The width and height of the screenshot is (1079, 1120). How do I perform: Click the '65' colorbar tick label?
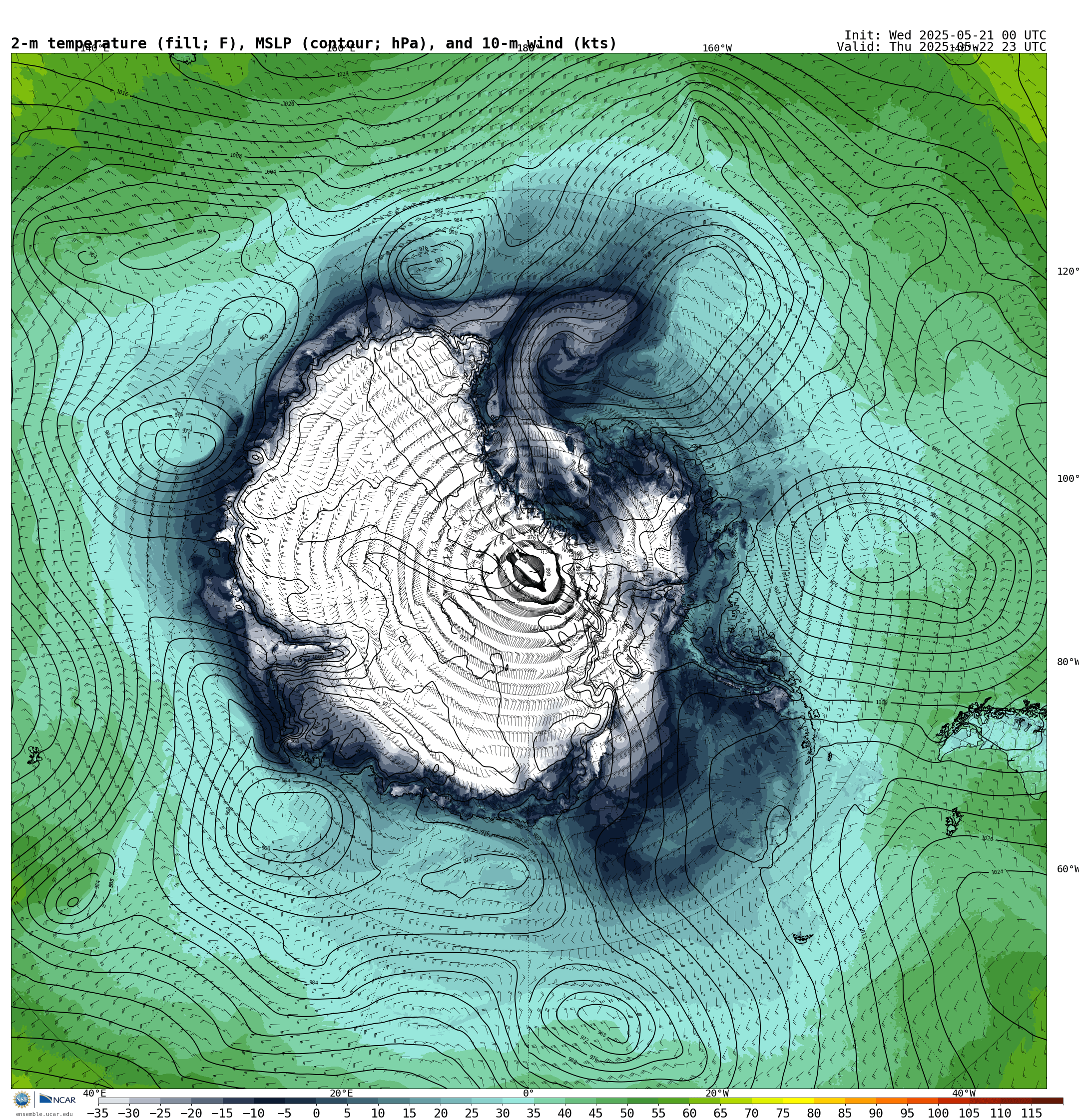[x=720, y=1113]
